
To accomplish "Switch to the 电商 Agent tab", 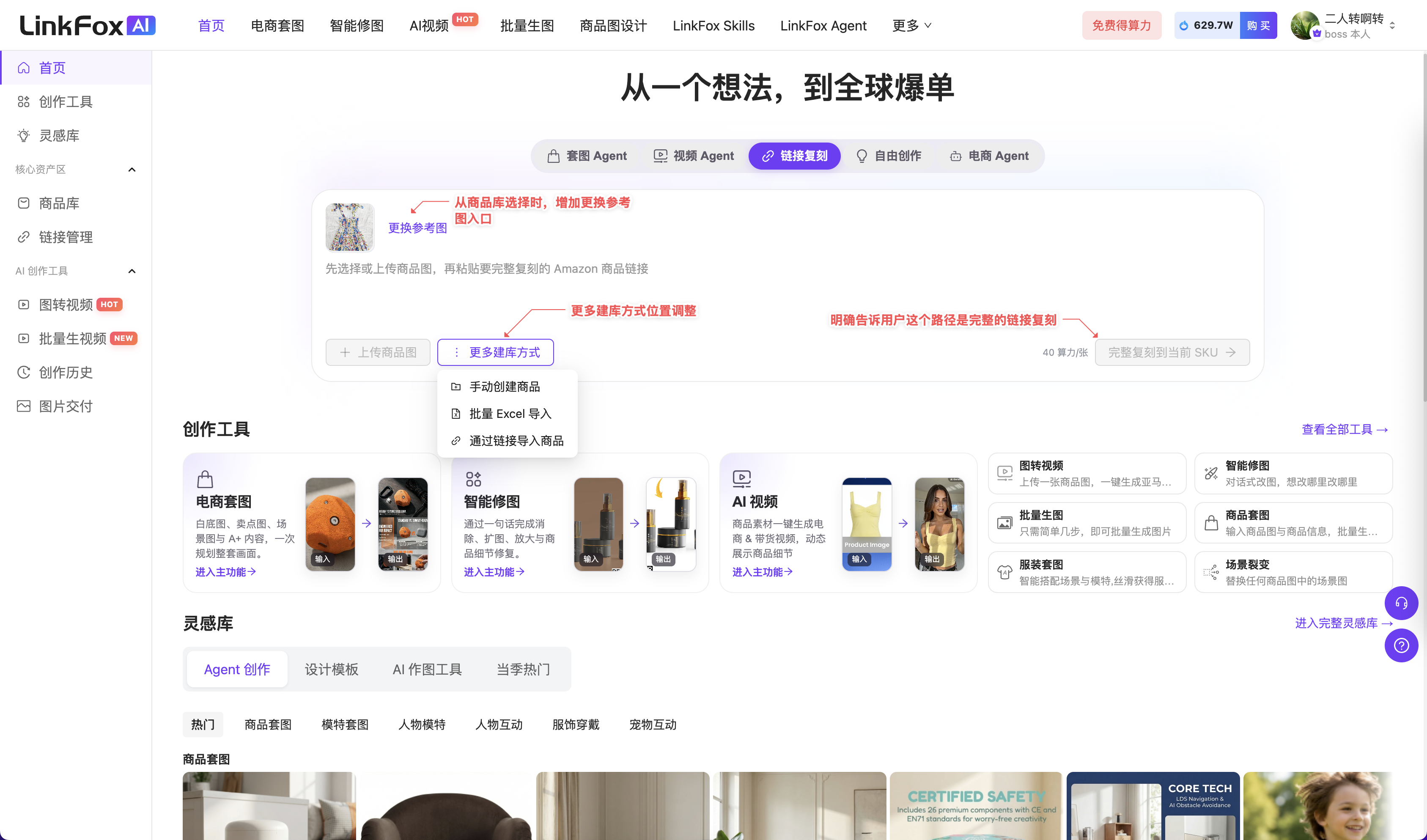I will coord(989,156).
